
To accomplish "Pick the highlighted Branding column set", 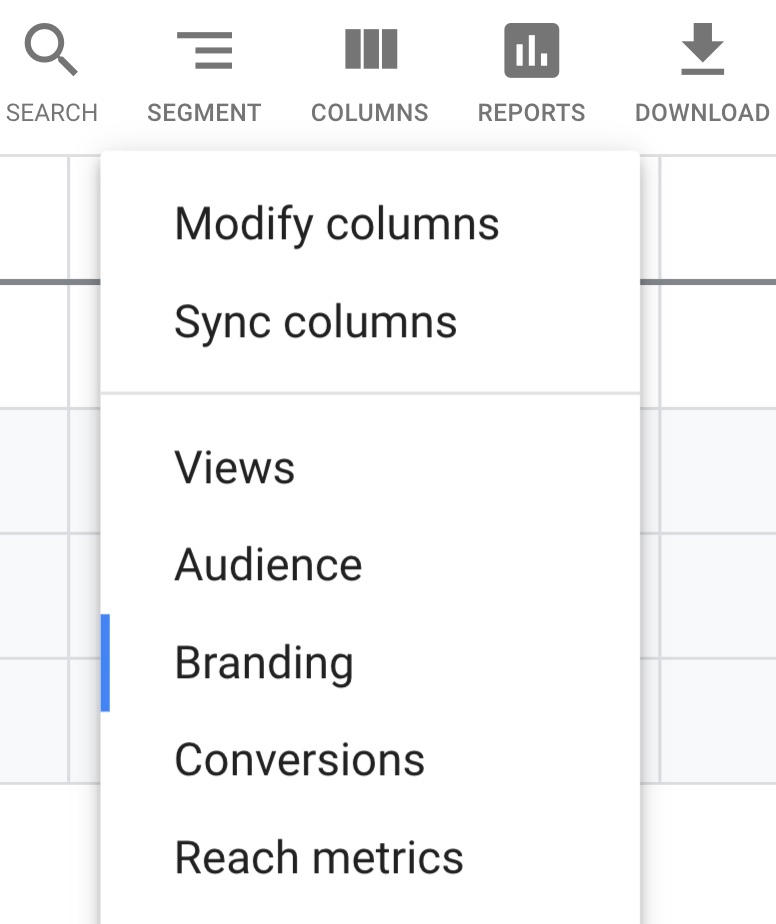I will pos(264,664).
